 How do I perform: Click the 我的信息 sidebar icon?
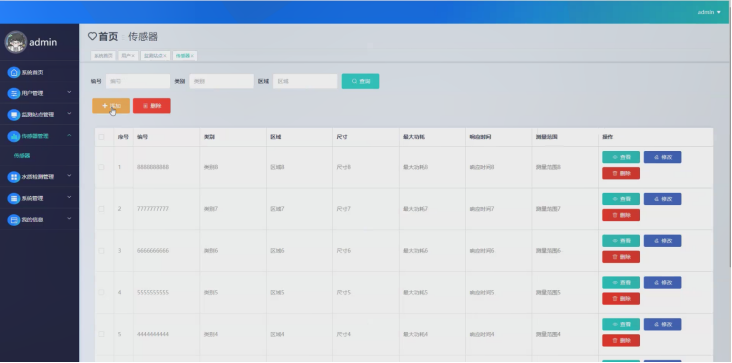[x=14, y=219]
